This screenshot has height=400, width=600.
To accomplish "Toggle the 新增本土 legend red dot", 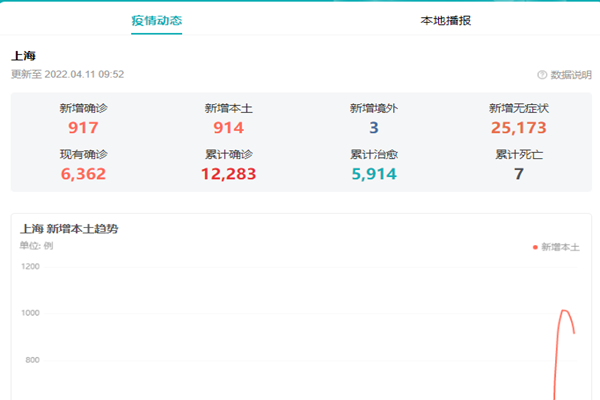I will [x=535, y=246].
